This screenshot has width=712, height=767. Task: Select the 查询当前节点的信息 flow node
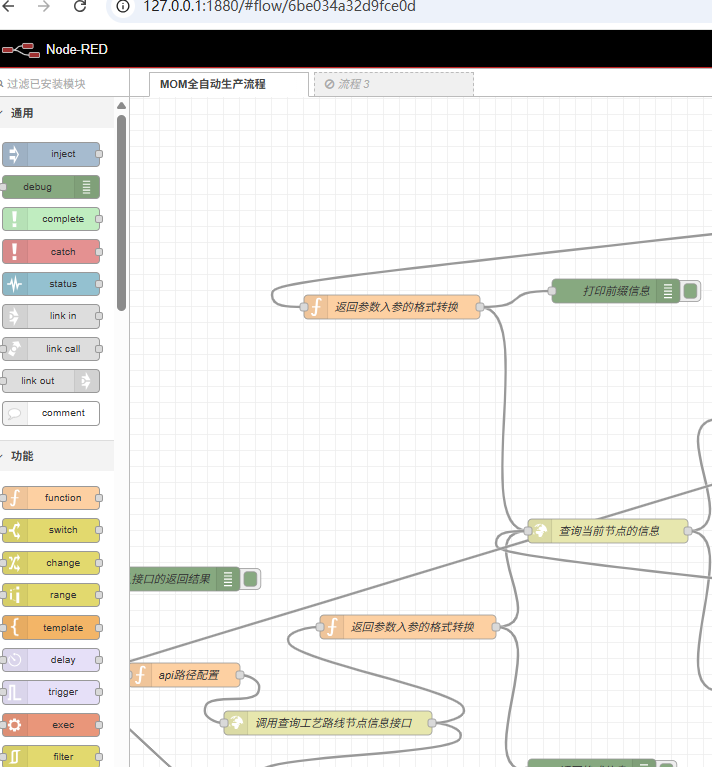tap(608, 531)
